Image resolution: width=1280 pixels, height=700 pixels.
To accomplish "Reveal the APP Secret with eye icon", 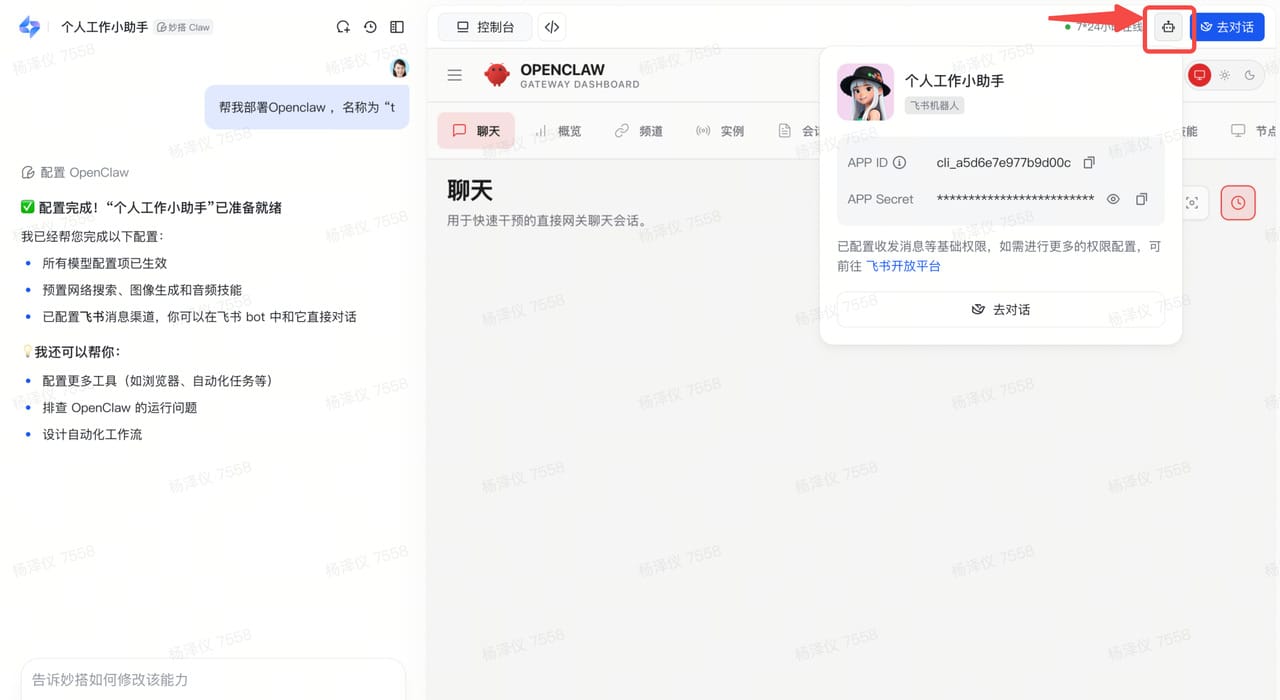I will point(1113,199).
